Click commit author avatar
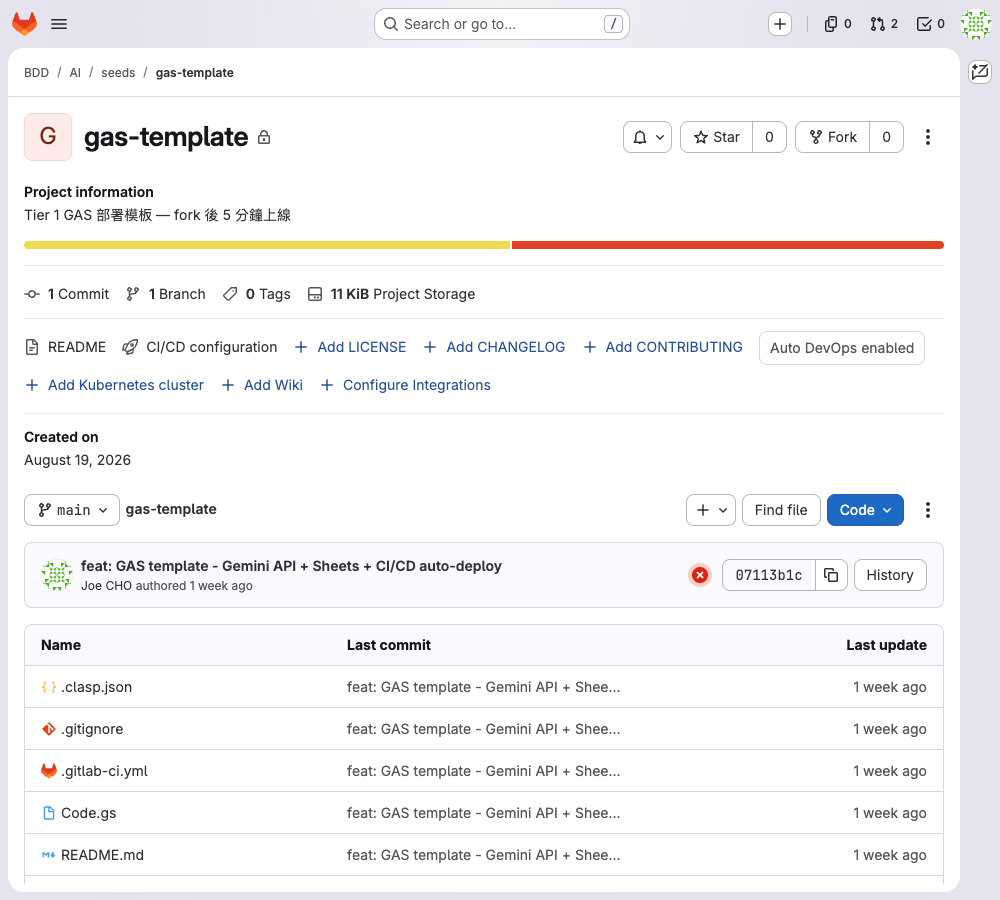This screenshot has height=900, width=1000. point(57,575)
